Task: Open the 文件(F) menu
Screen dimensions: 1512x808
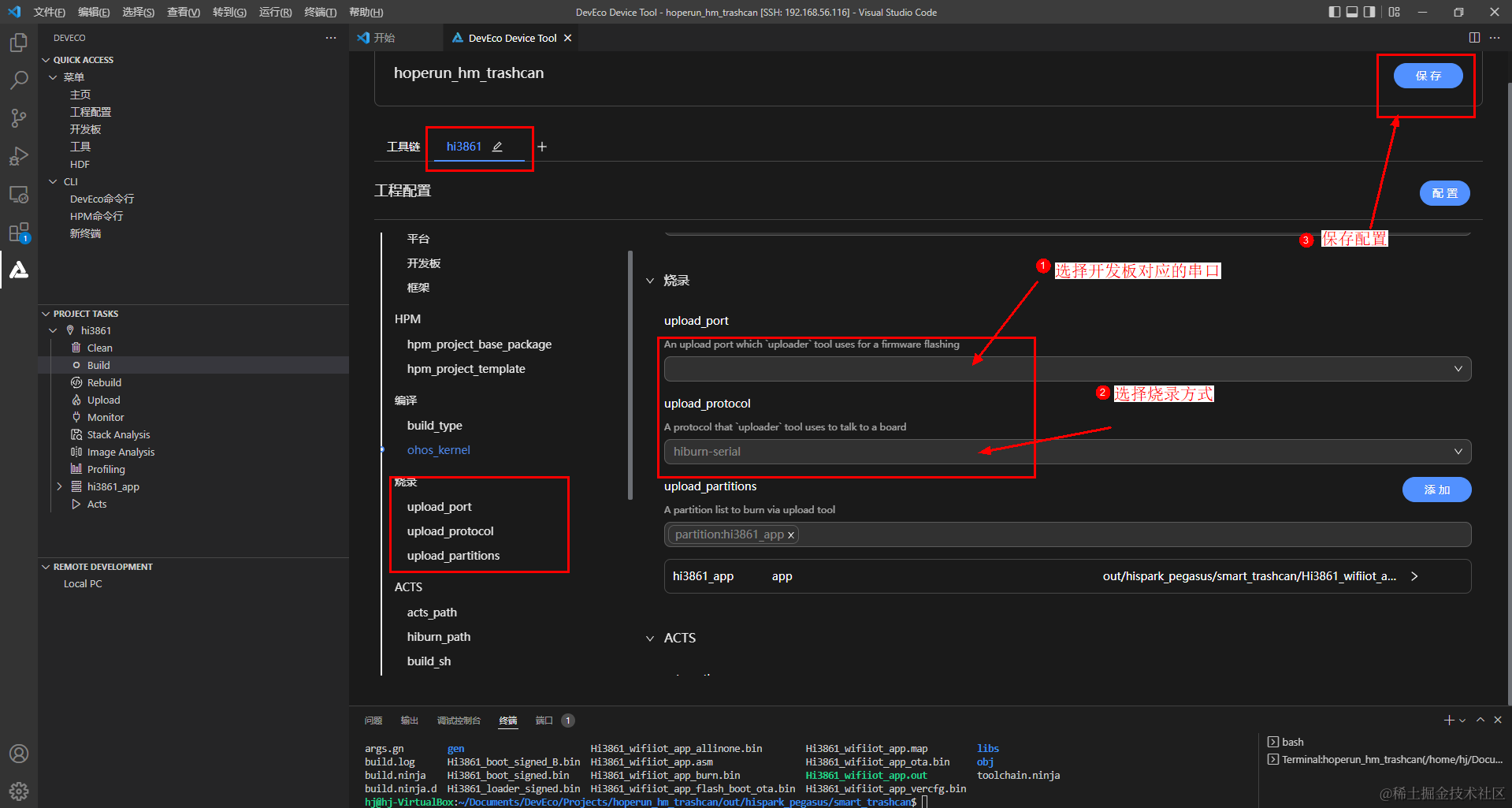Action: 50,12
